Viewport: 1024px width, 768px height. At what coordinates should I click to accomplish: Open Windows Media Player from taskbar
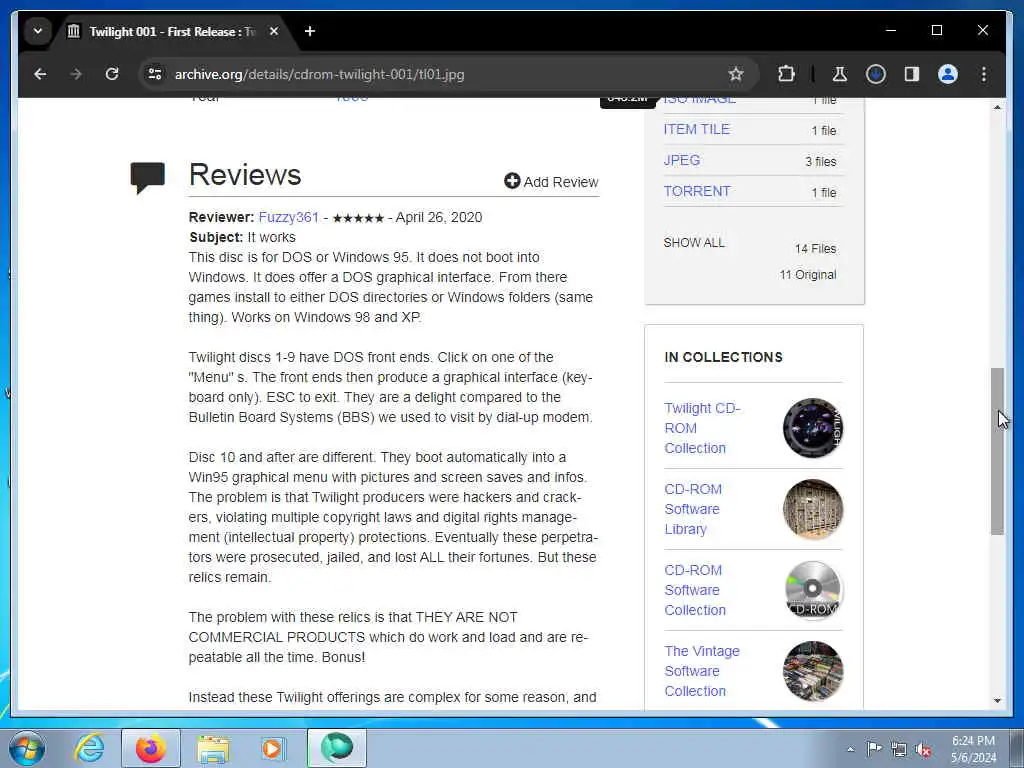pyautogui.click(x=272, y=748)
